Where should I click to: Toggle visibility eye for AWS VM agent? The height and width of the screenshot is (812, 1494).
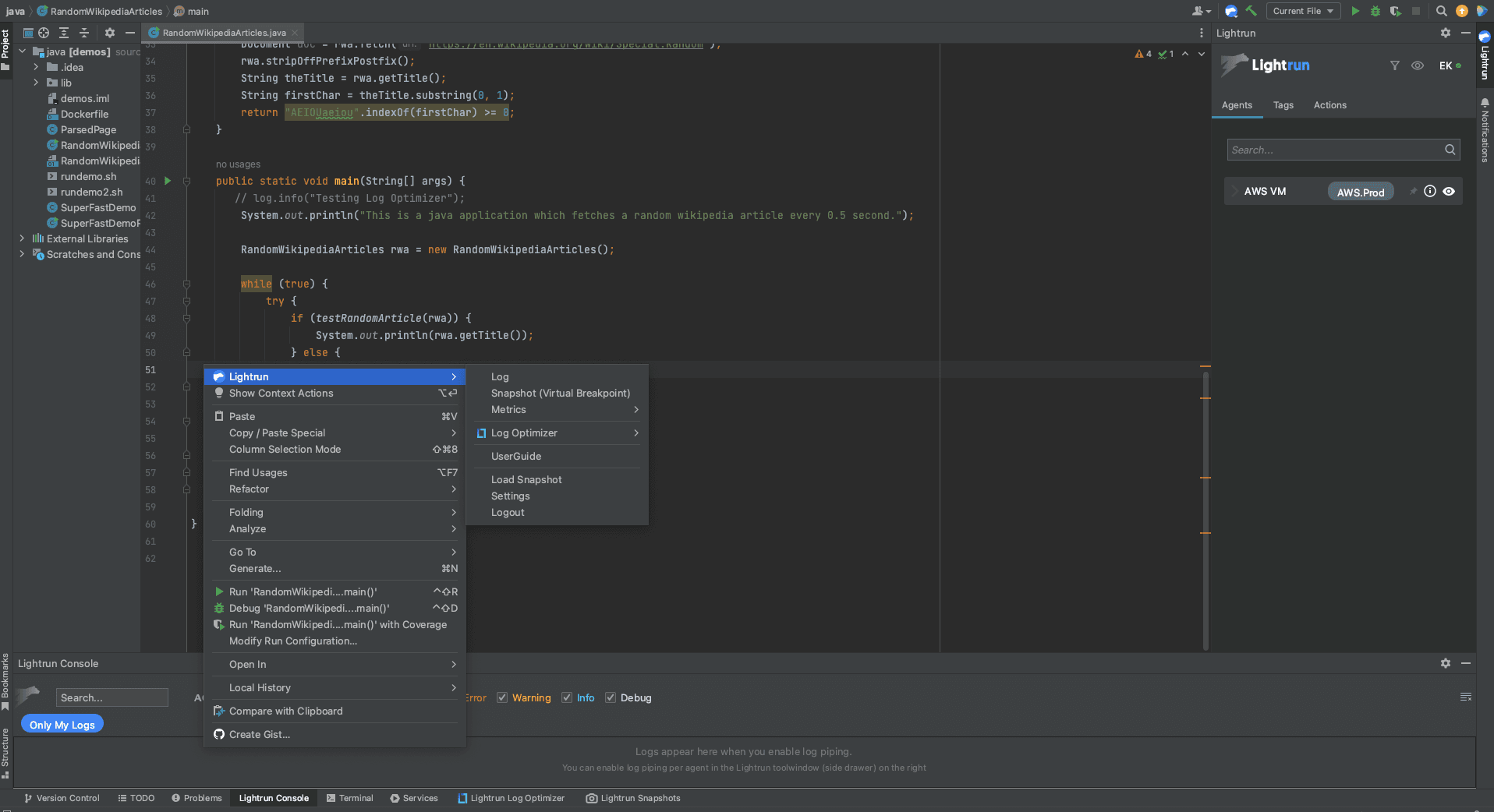coord(1449,191)
